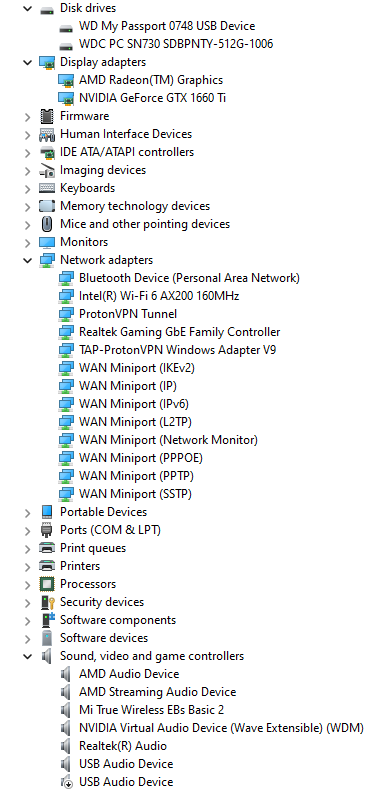The image size is (370, 791).
Task: Click the Display adapters category icon
Action: coord(47,62)
